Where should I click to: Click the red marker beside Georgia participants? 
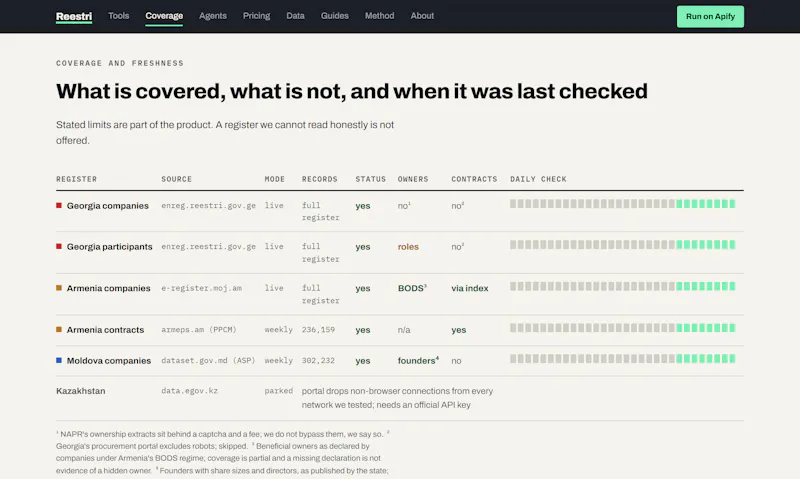(59, 246)
